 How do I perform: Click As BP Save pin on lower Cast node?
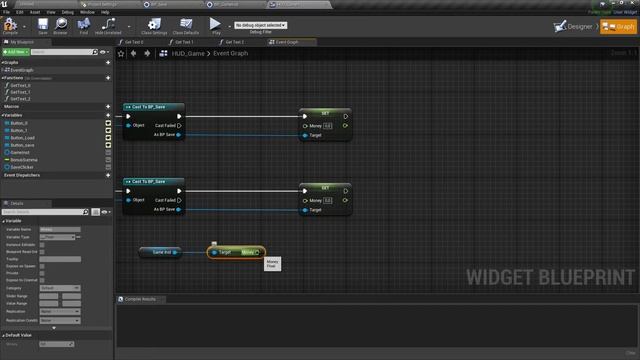[178, 209]
